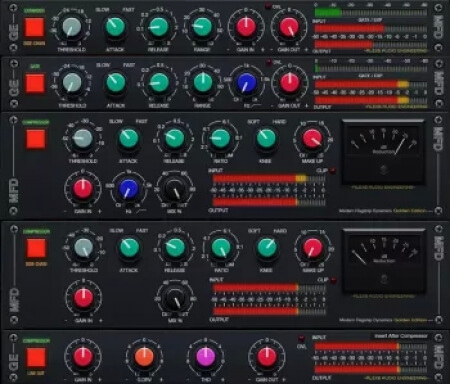Click the CLIP indicator on the compressor with Hz knob
The width and height of the screenshot is (450, 384).
pos(332,171)
